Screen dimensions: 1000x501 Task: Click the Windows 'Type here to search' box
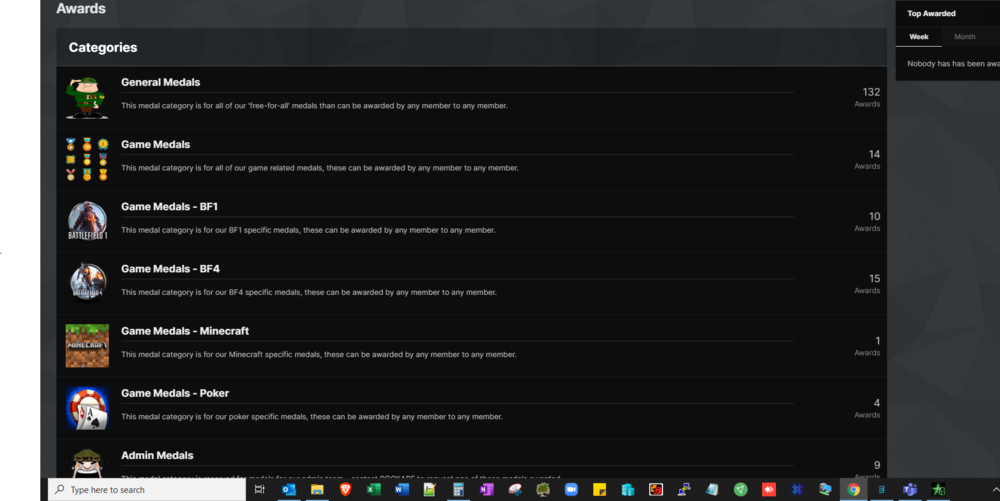[x=147, y=490]
